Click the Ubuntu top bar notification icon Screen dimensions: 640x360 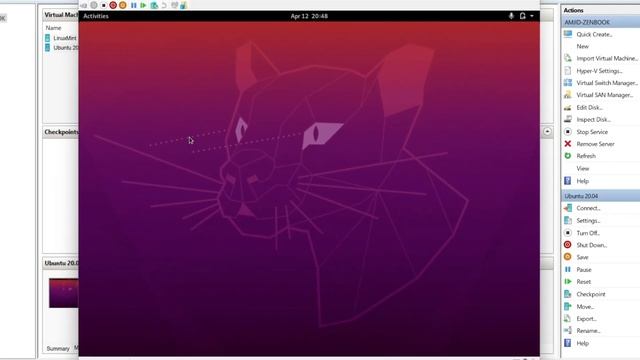coord(522,16)
